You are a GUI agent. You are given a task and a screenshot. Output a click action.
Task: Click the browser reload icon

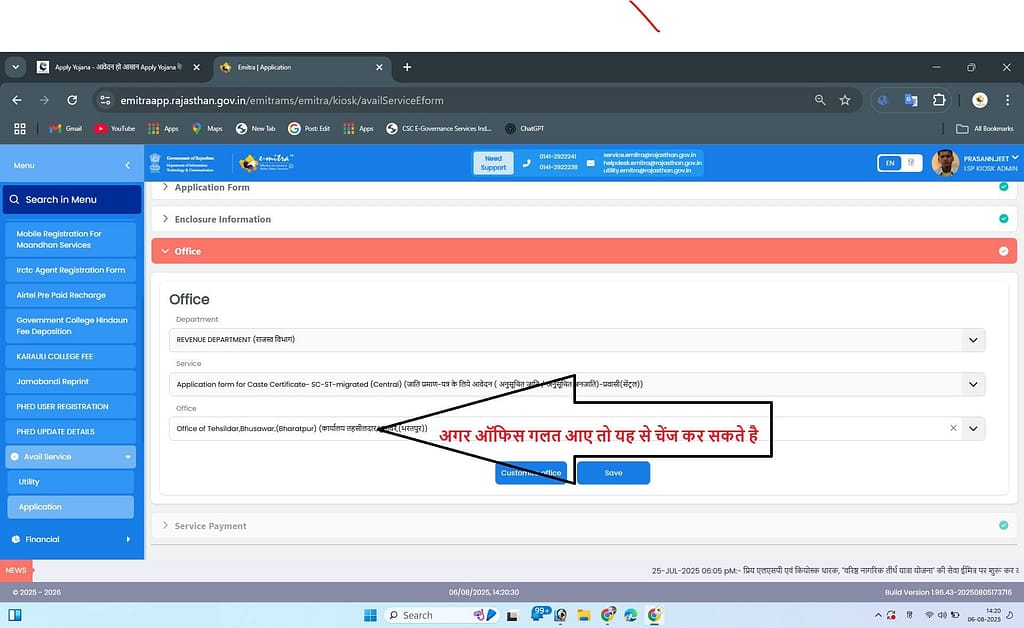coord(72,100)
